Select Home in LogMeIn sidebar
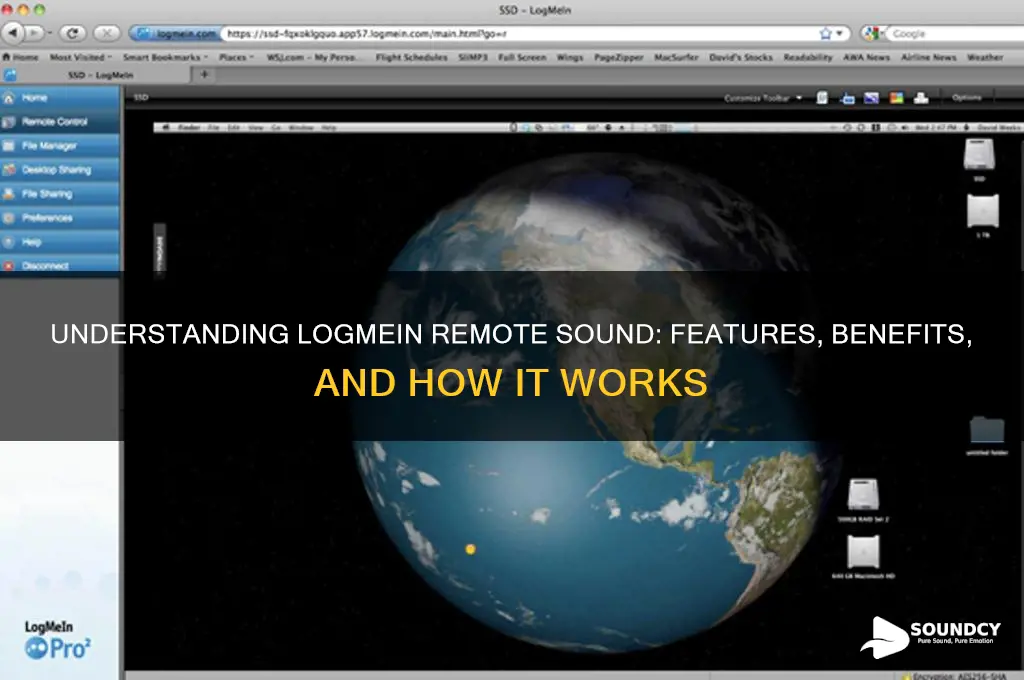The width and height of the screenshot is (1024, 680). pos(59,97)
